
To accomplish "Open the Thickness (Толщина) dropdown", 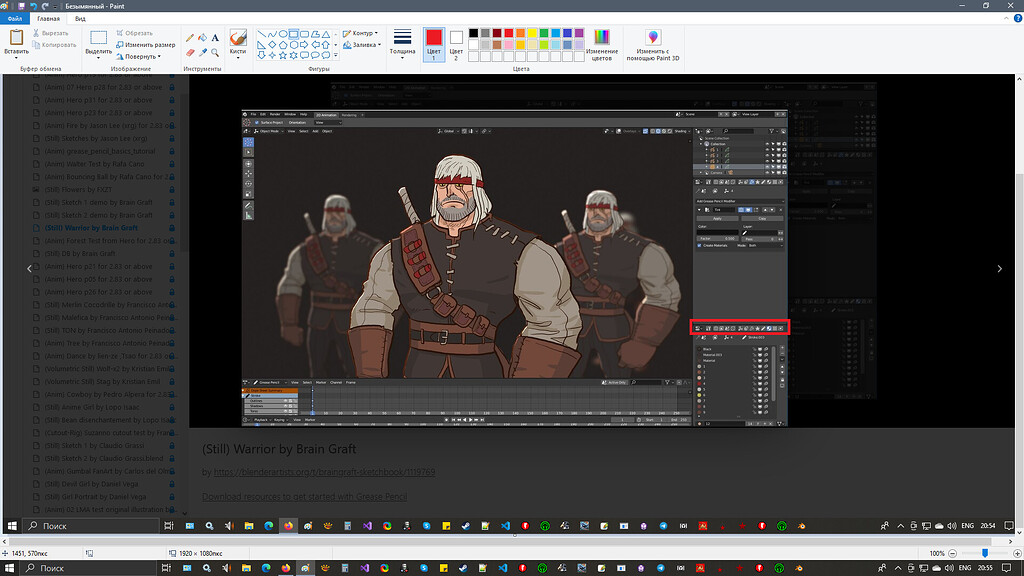I will 402,44.
